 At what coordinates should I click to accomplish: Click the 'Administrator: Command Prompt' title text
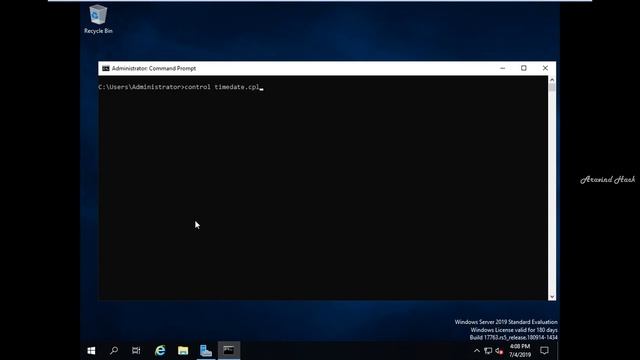coord(154,68)
